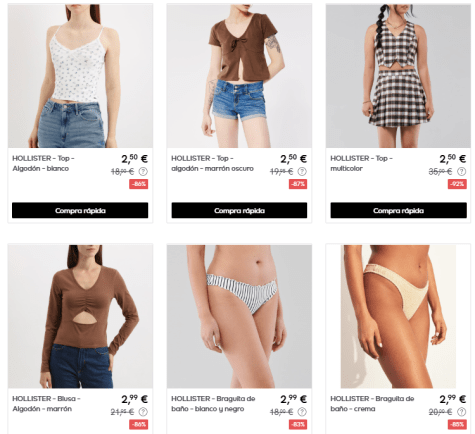
Task: Click title HOLLISTER - Blusa - Algodón - marrón
Action: [x=46, y=404]
